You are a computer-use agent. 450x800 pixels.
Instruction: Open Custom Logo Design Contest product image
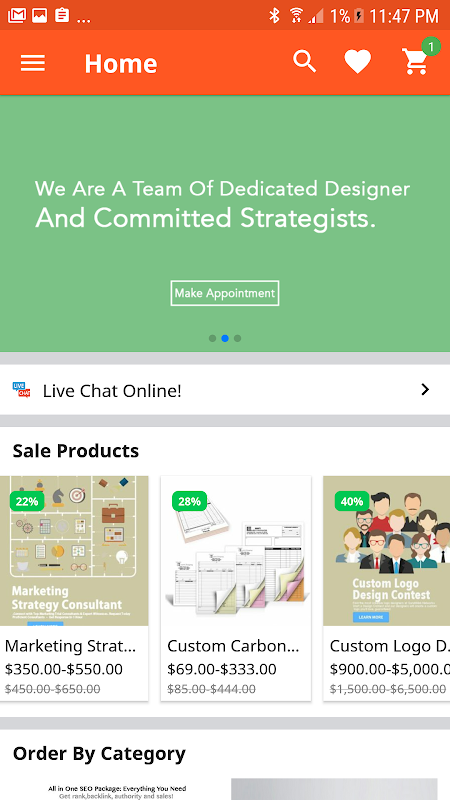coord(387,551)
